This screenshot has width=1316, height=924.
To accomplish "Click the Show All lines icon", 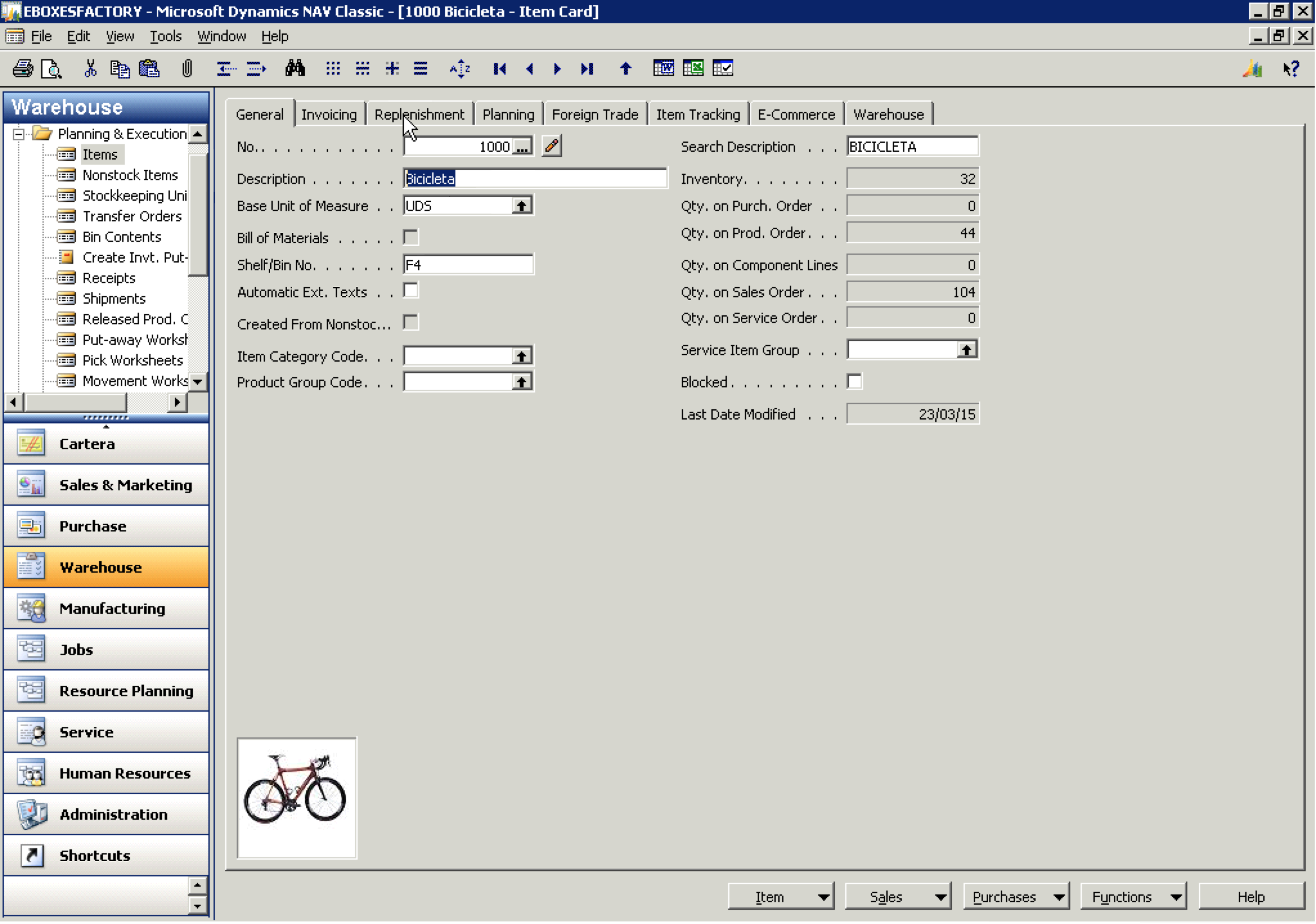I will (x=421, y=68).
